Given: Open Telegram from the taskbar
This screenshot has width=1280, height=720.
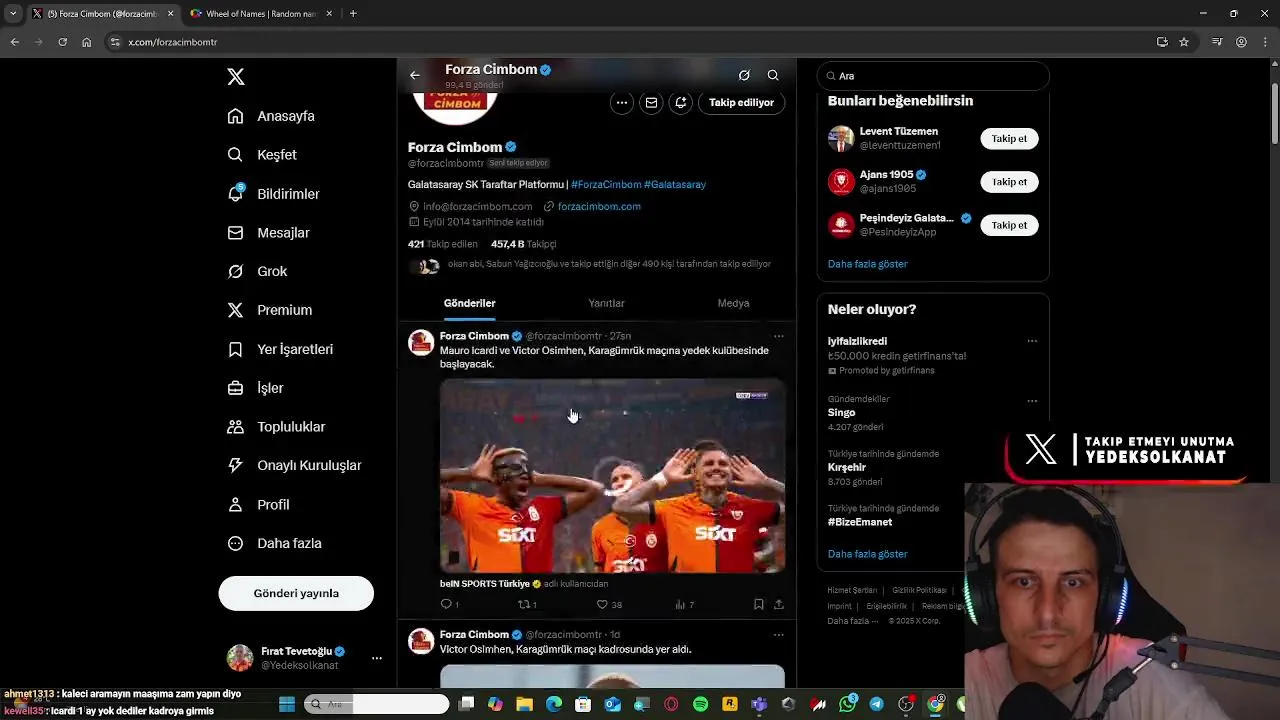Looking at the screenshot, I should 877,705.
